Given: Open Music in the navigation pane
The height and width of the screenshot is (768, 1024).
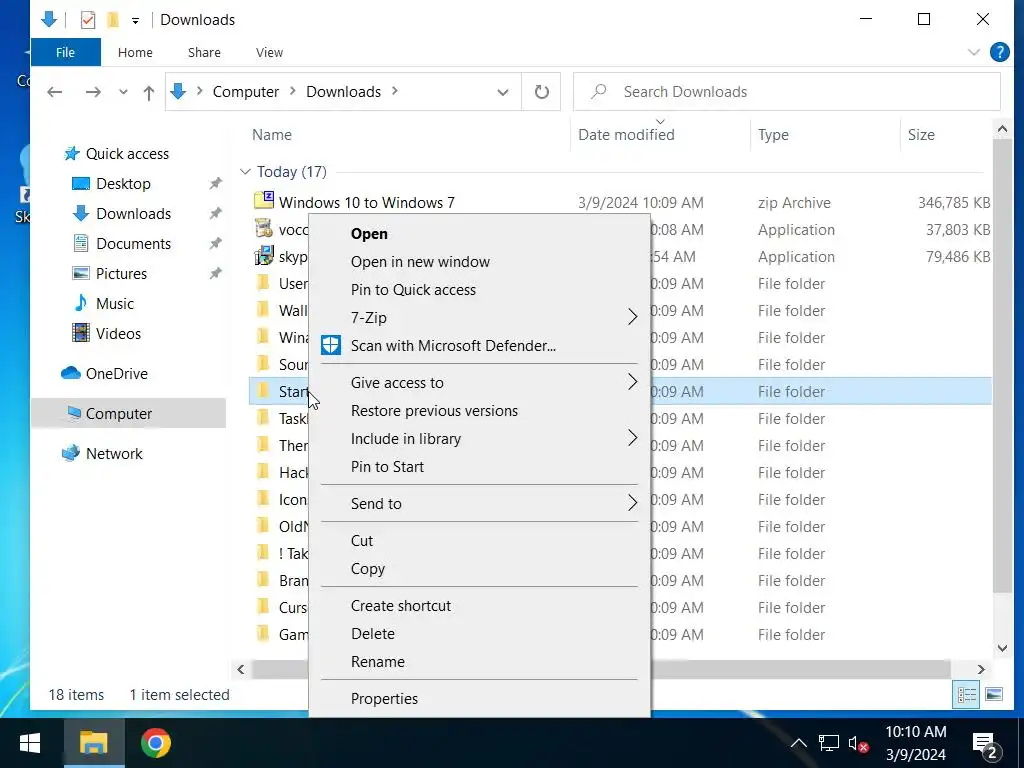Looking at the screenshot, I should pos(115,304).
